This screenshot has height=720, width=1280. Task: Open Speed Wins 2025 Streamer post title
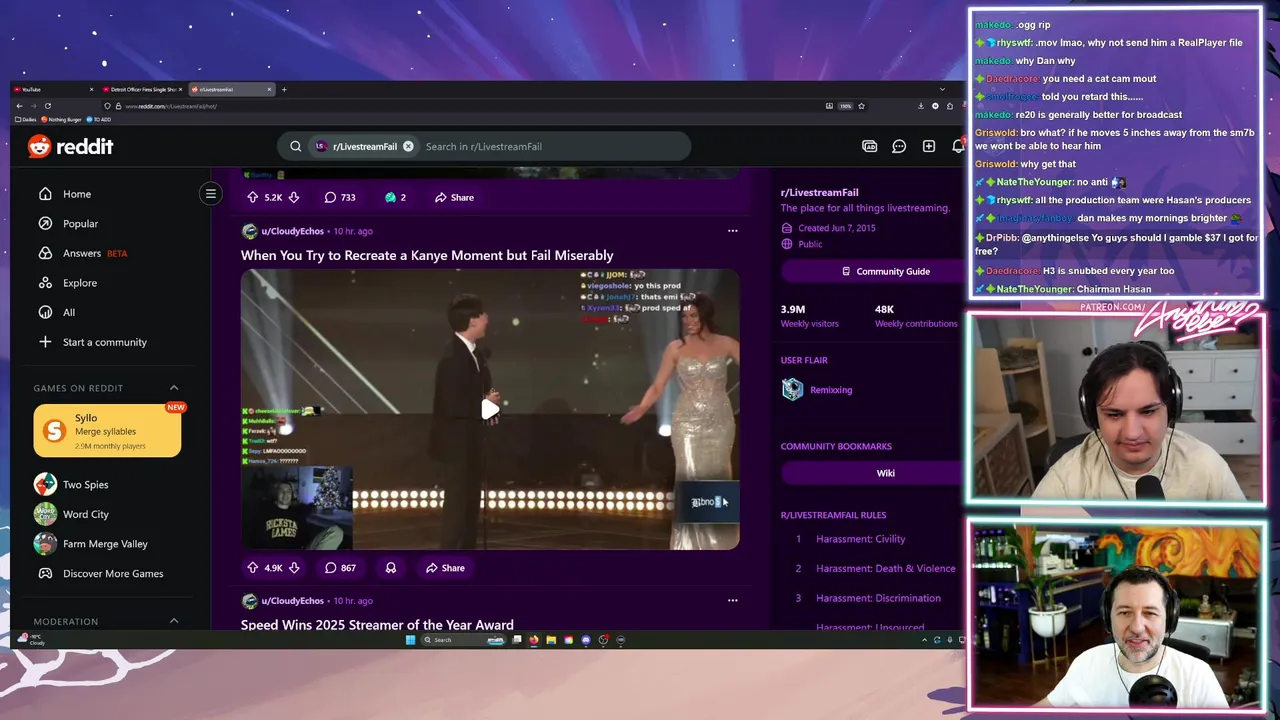click(377, 624)
